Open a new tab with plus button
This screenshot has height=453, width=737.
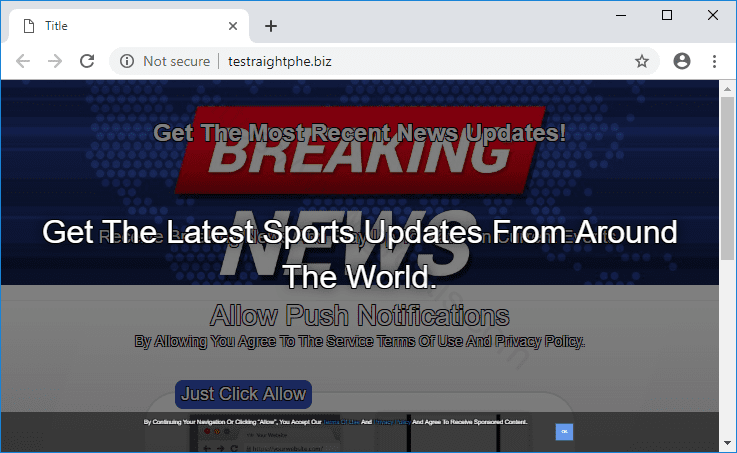click(x=270, y=26)
